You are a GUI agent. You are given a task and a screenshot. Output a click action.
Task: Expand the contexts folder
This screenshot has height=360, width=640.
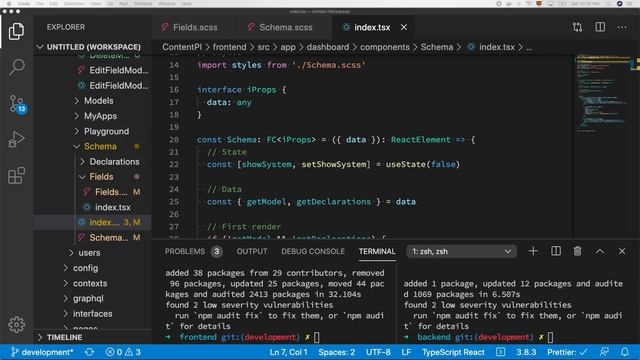(90, 283)
